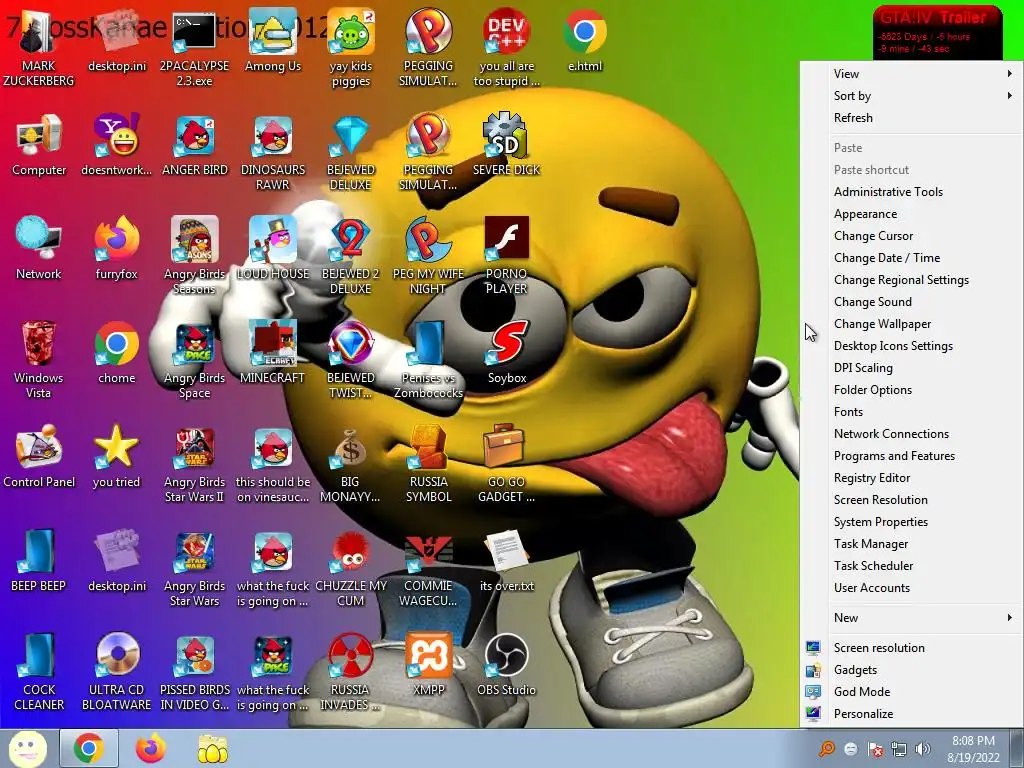Open Task Manager from context menu
The image size is (1024, 768).
click(x=911, y=544)
